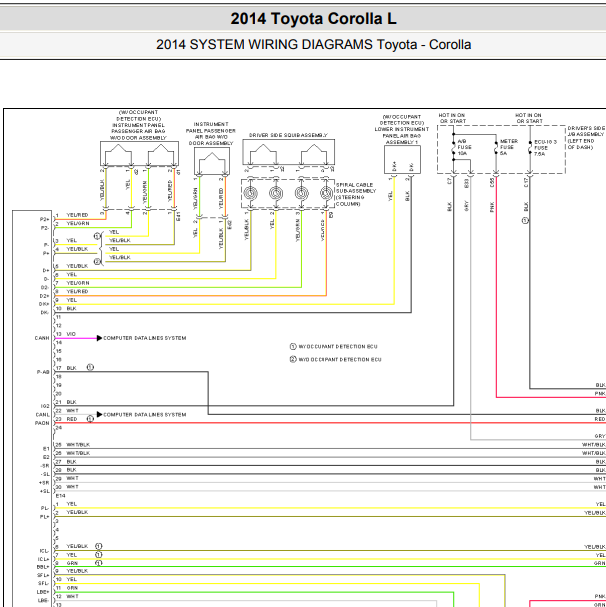Select the "YEL/RED" wire label at pin 8
The image size is (606, 607).
pyautogui.click(x=77, y=291)
